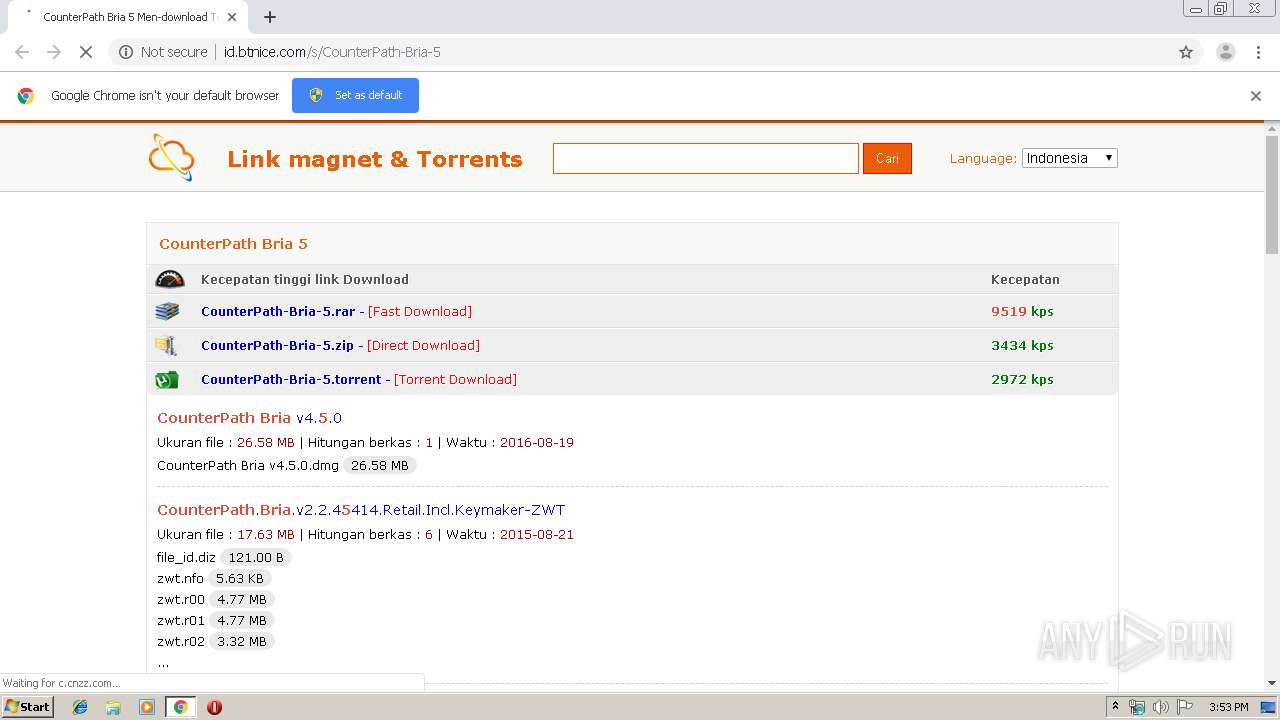Click the [Fast Download] link

click(420, 311)
